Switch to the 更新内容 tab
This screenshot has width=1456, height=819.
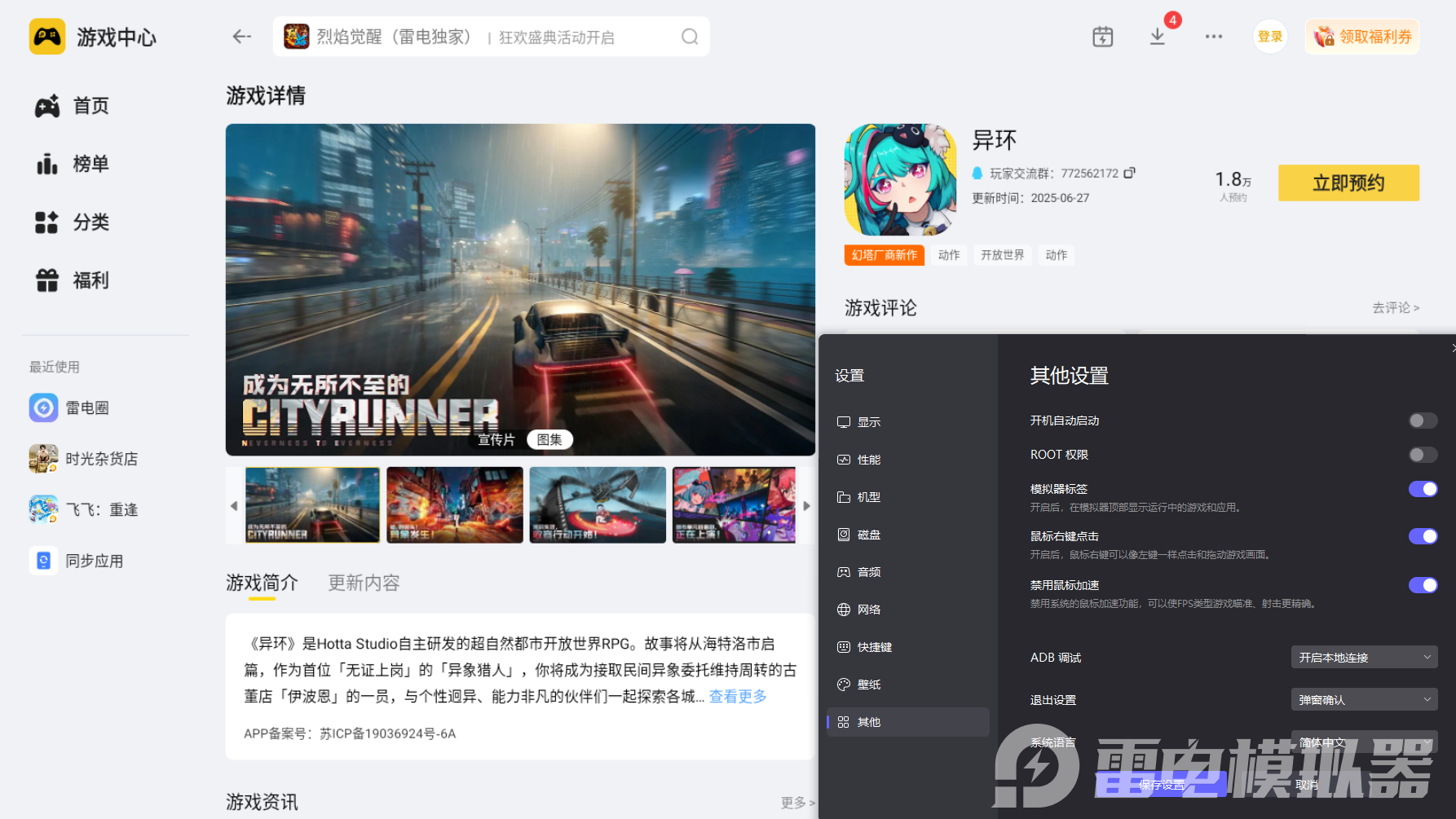[x=363, y=583]
